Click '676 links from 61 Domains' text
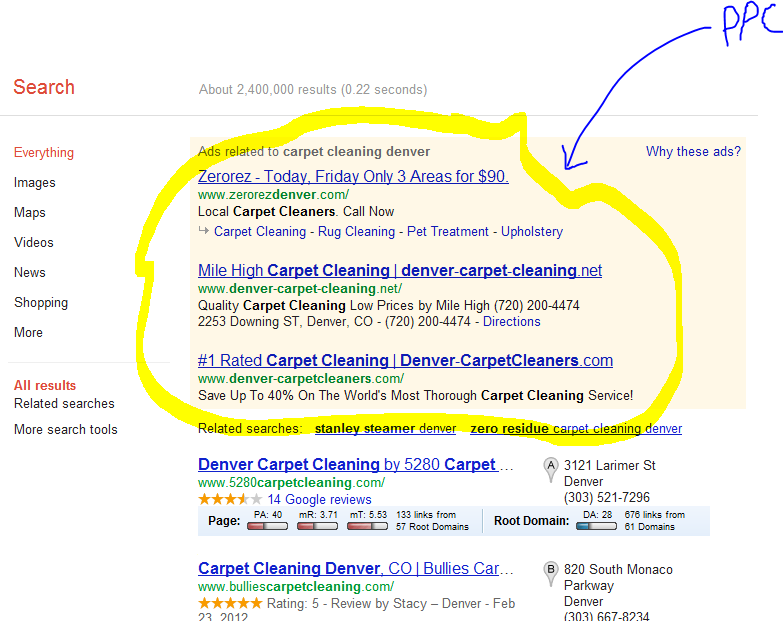This screenshot has width=783, height=621. [x=655, y=521]
